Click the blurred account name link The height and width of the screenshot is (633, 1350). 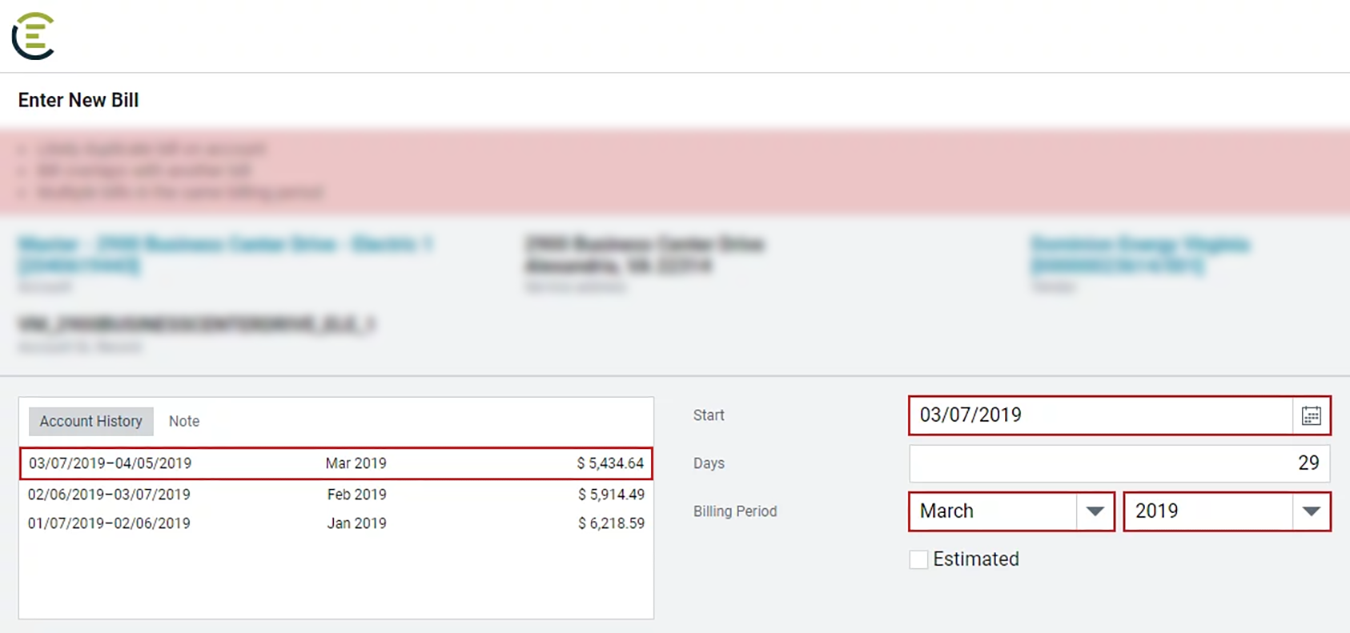click(x=225, y=255)
